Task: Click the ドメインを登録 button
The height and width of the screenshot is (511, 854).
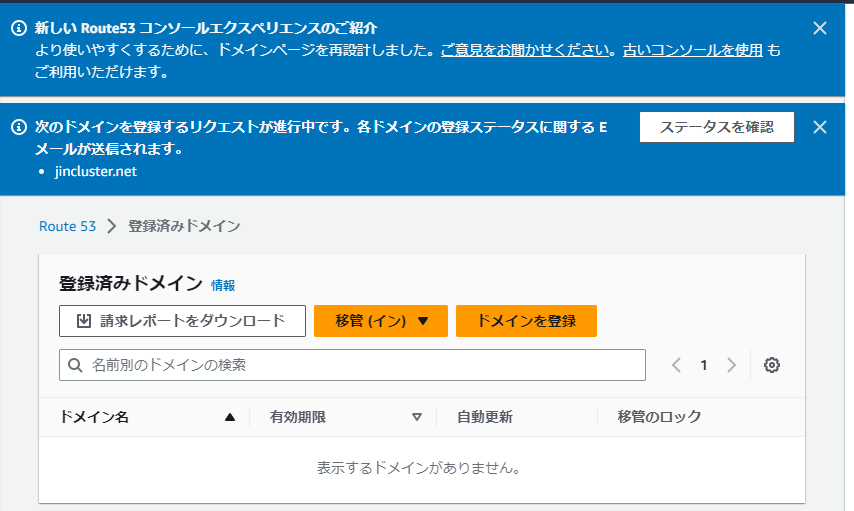Action: (x=526, y=321)
